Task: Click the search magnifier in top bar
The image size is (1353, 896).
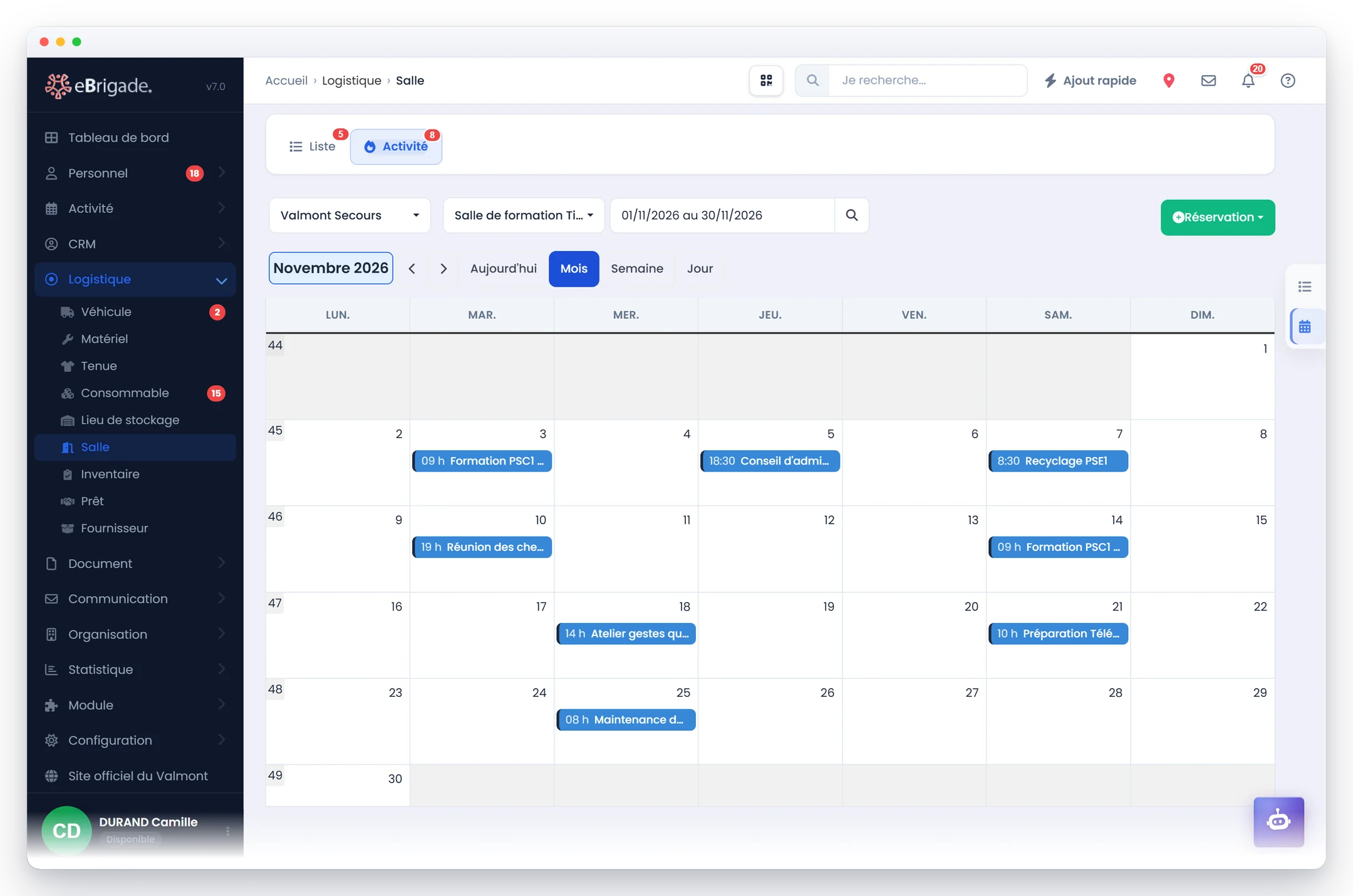Action: [x=812, y=80]
